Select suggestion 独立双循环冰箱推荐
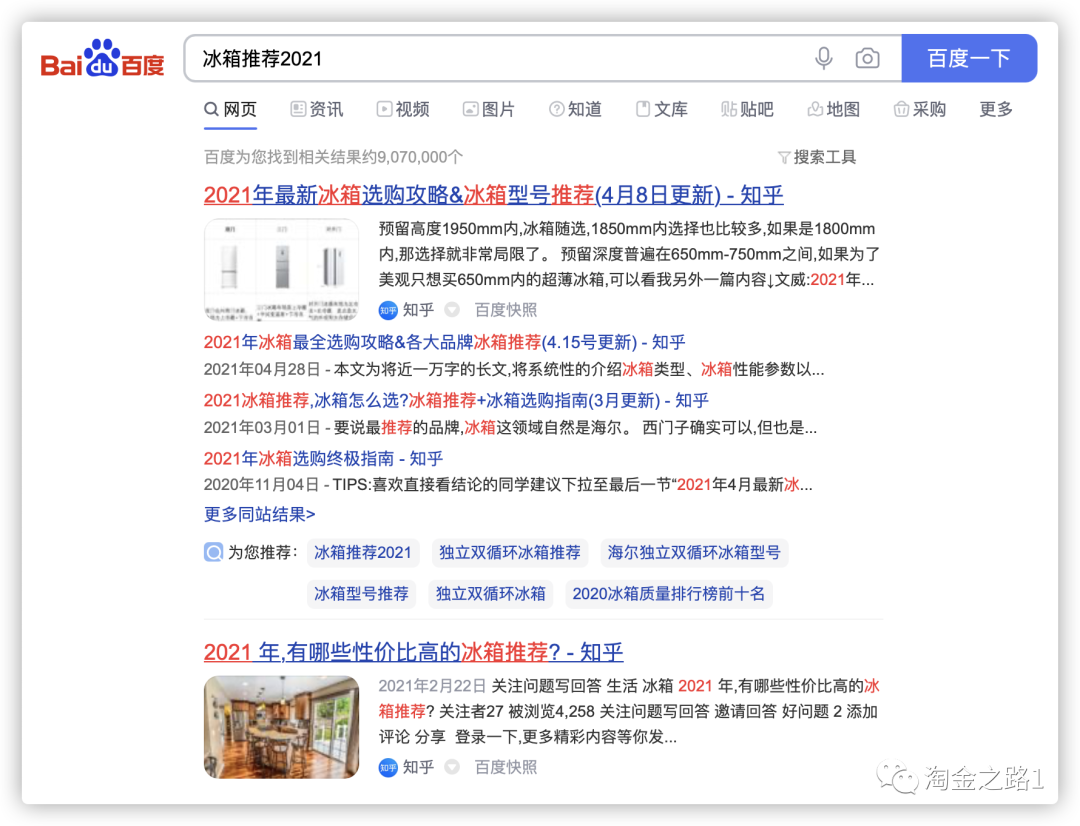Viewport: 1080px width, 826px height. (510, 553)
